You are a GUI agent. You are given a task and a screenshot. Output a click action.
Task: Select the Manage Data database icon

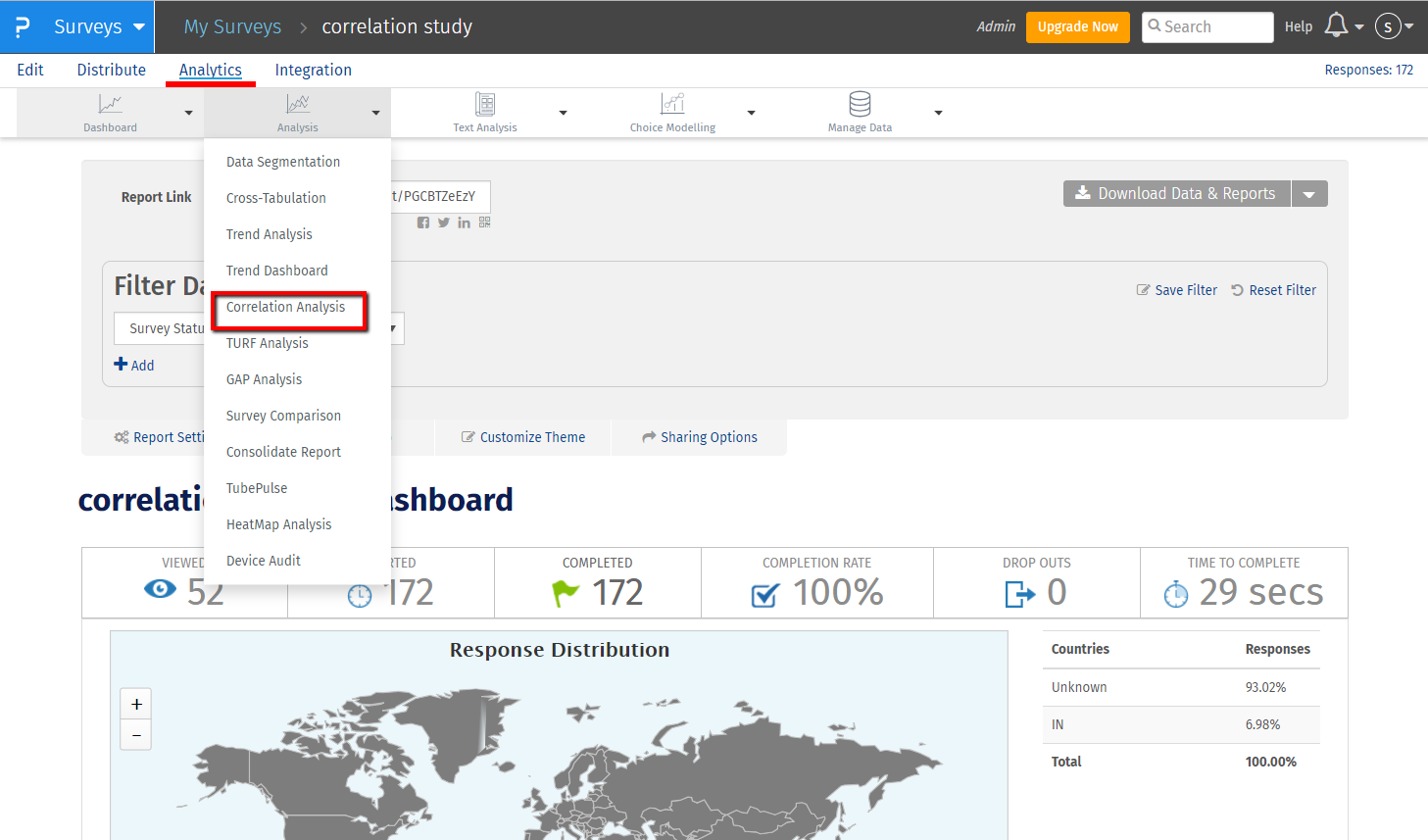click(x=860, y=104)
